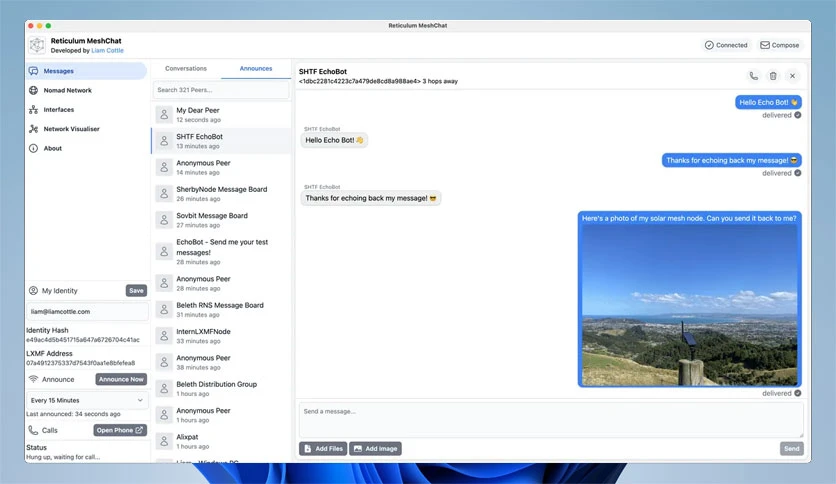The image size is (836, 484).
Task: Click the Identity Hash value
Action: tap(83, 340)
